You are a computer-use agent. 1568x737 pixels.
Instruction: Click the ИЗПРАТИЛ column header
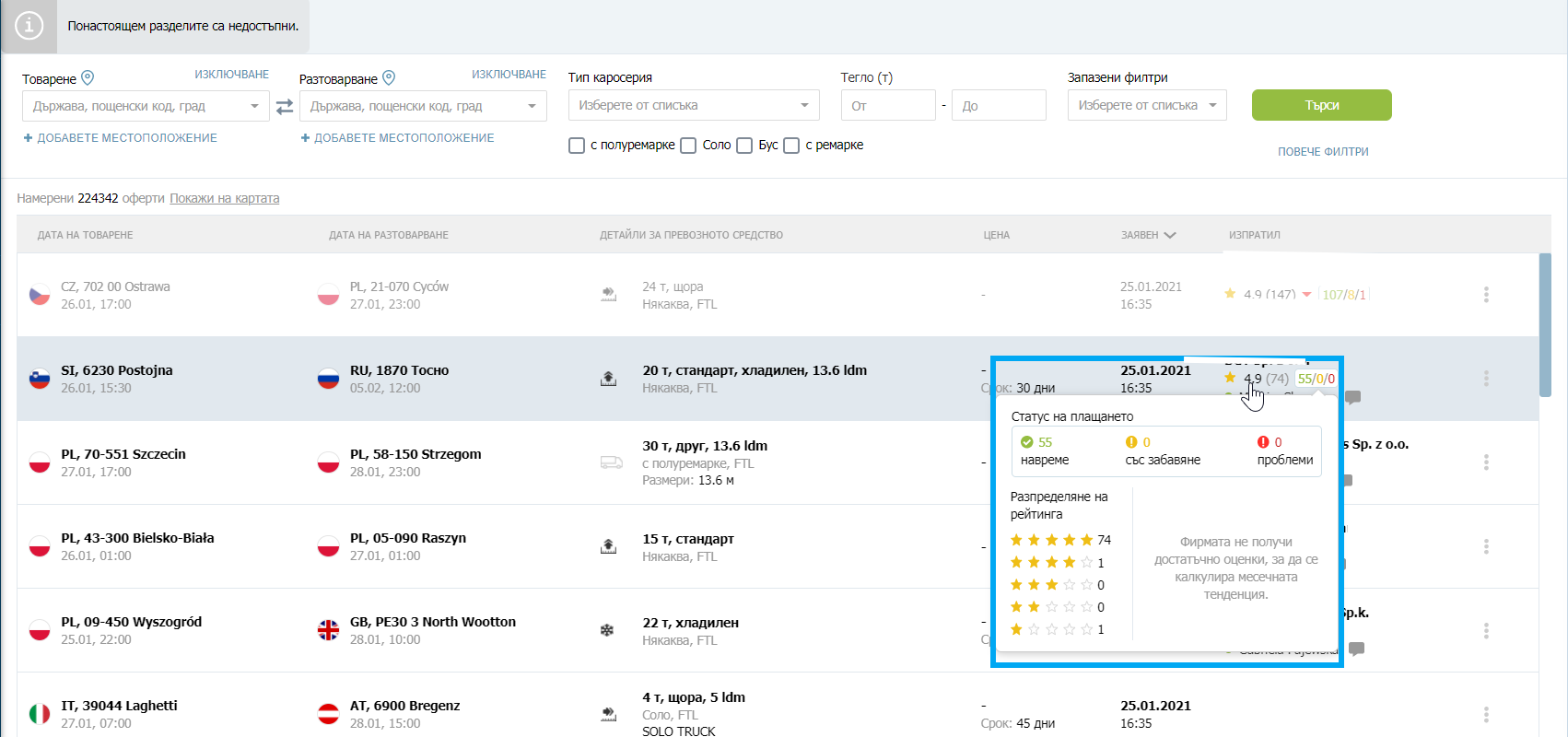(1254, 235)
